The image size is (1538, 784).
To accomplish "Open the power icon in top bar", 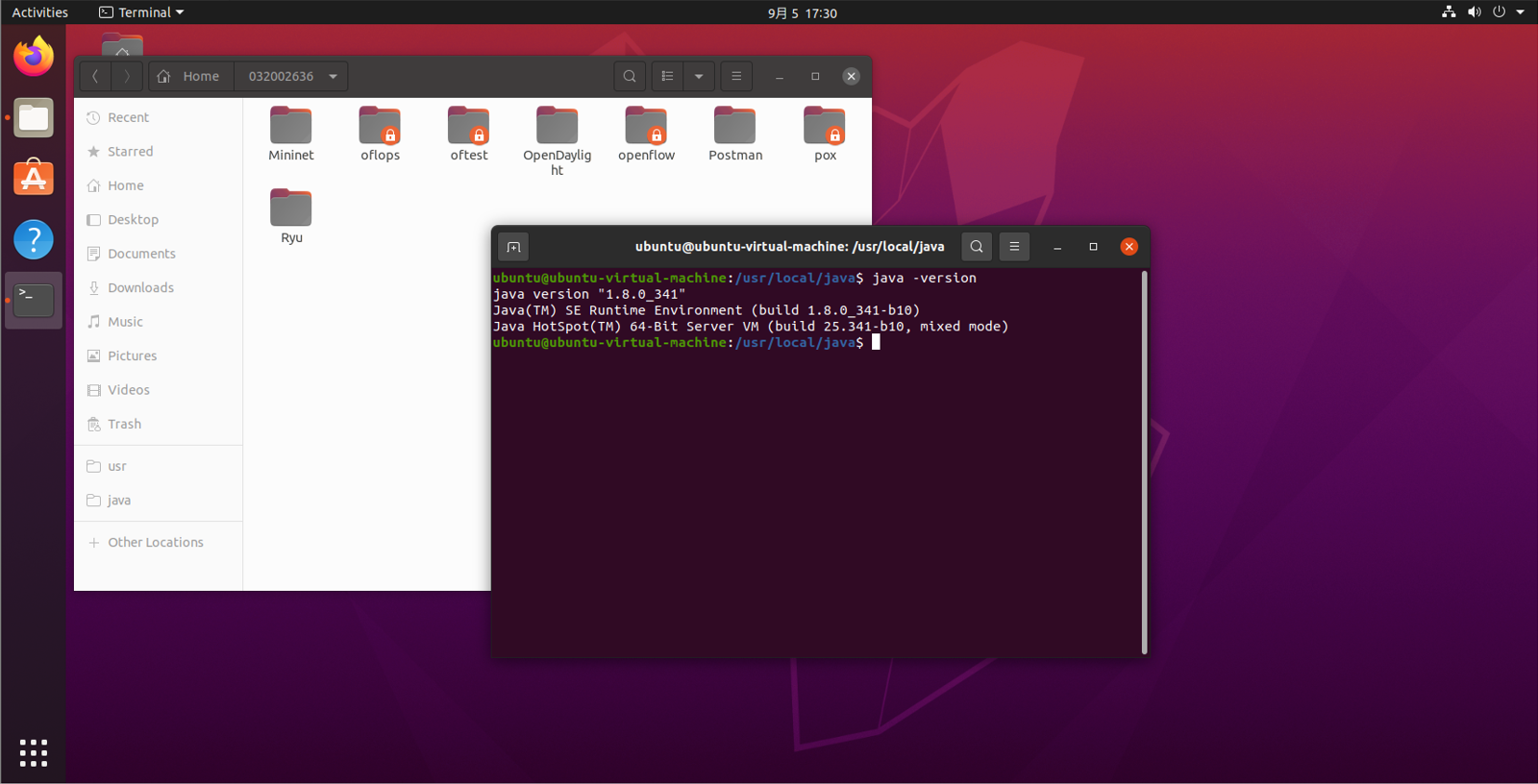I will [1499, 12].
